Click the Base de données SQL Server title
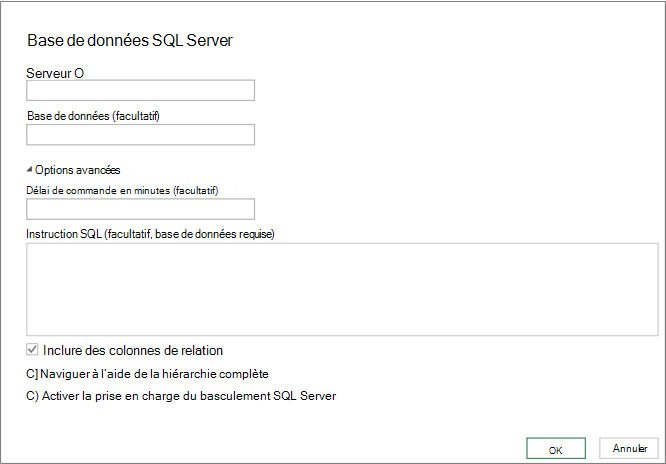The width and height of the screenshot is (666, 464). [x=130, y=40]
